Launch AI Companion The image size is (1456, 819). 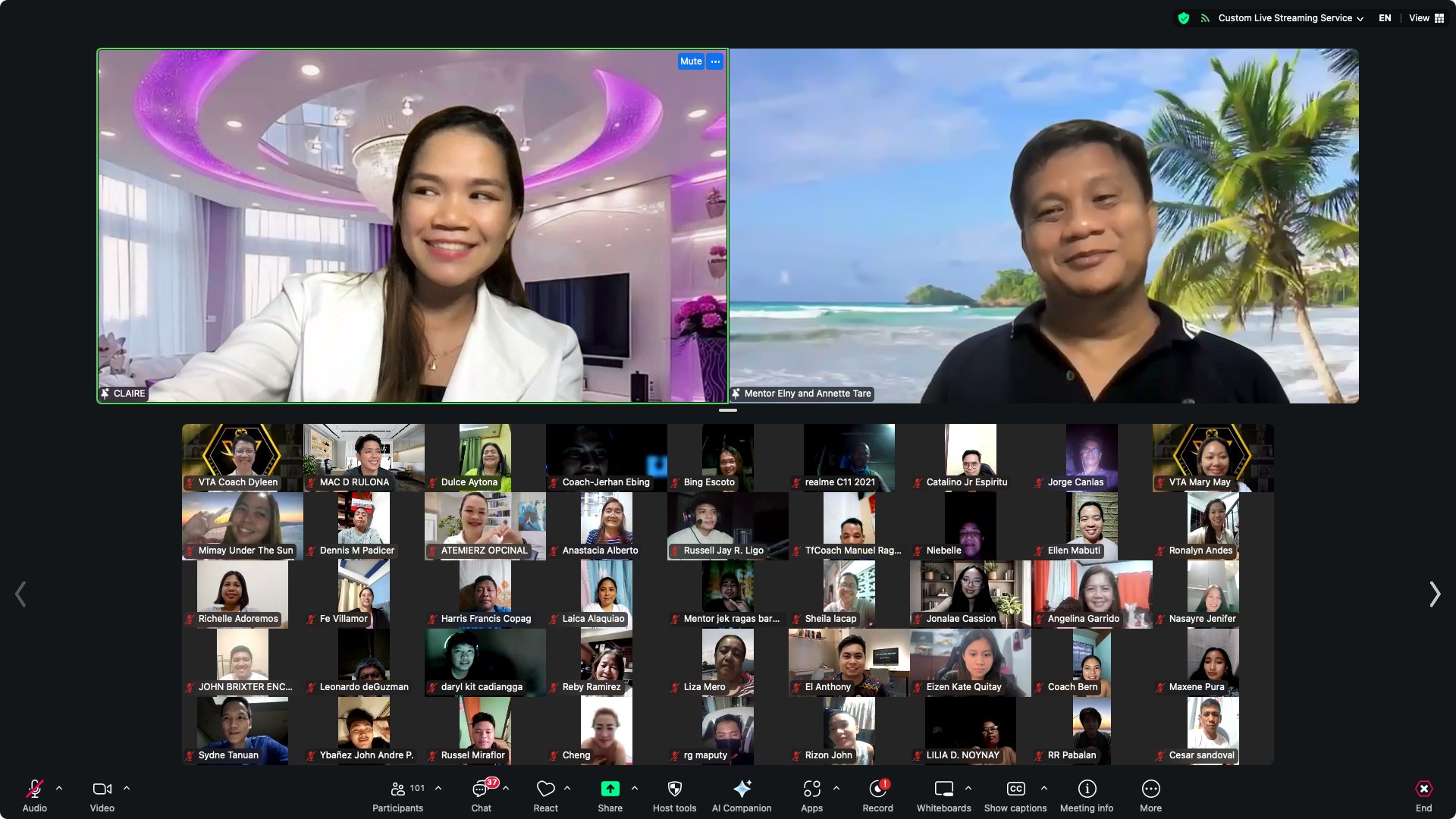[742, 795]
